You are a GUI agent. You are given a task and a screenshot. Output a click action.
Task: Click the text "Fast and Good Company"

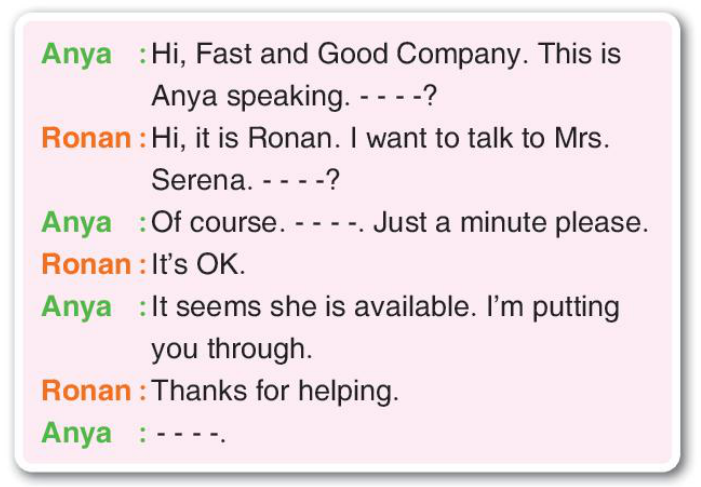click(359, 55)
